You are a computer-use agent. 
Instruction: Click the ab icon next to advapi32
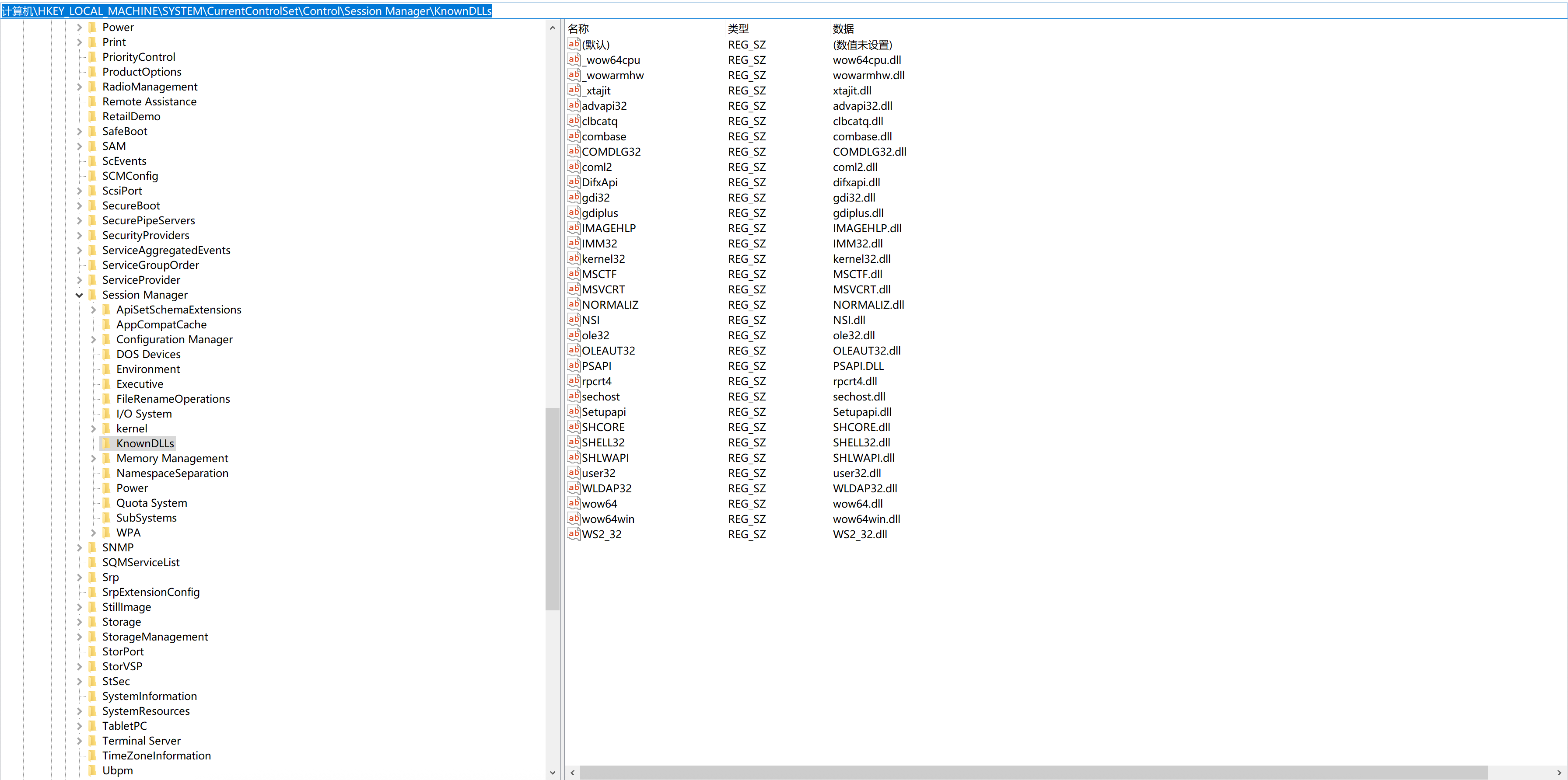click(x=574, y=105)
